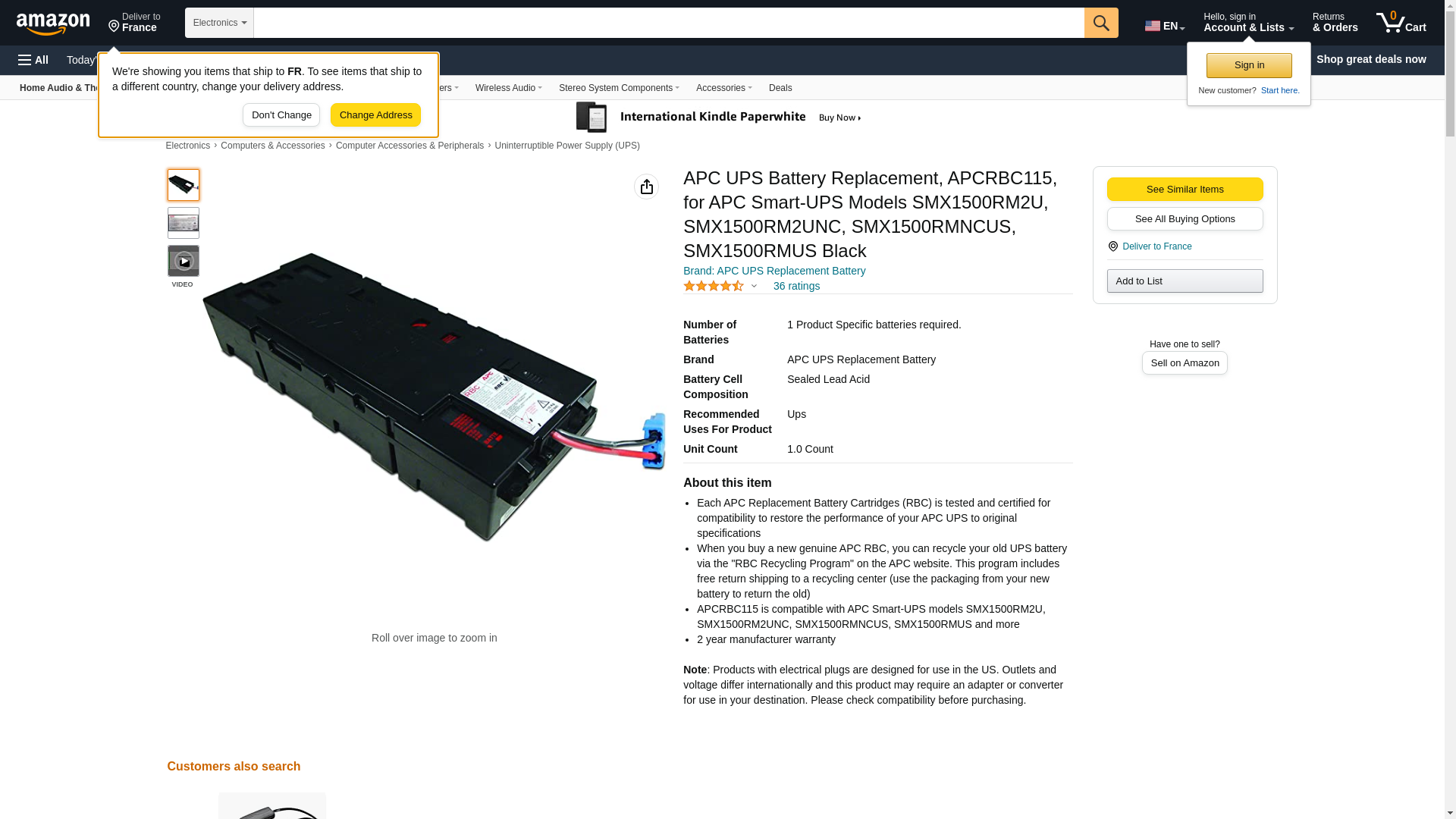Viewport: 1456px width, 819px height.
Task: Open the EN language flag selector
Action: [1165, 25]
